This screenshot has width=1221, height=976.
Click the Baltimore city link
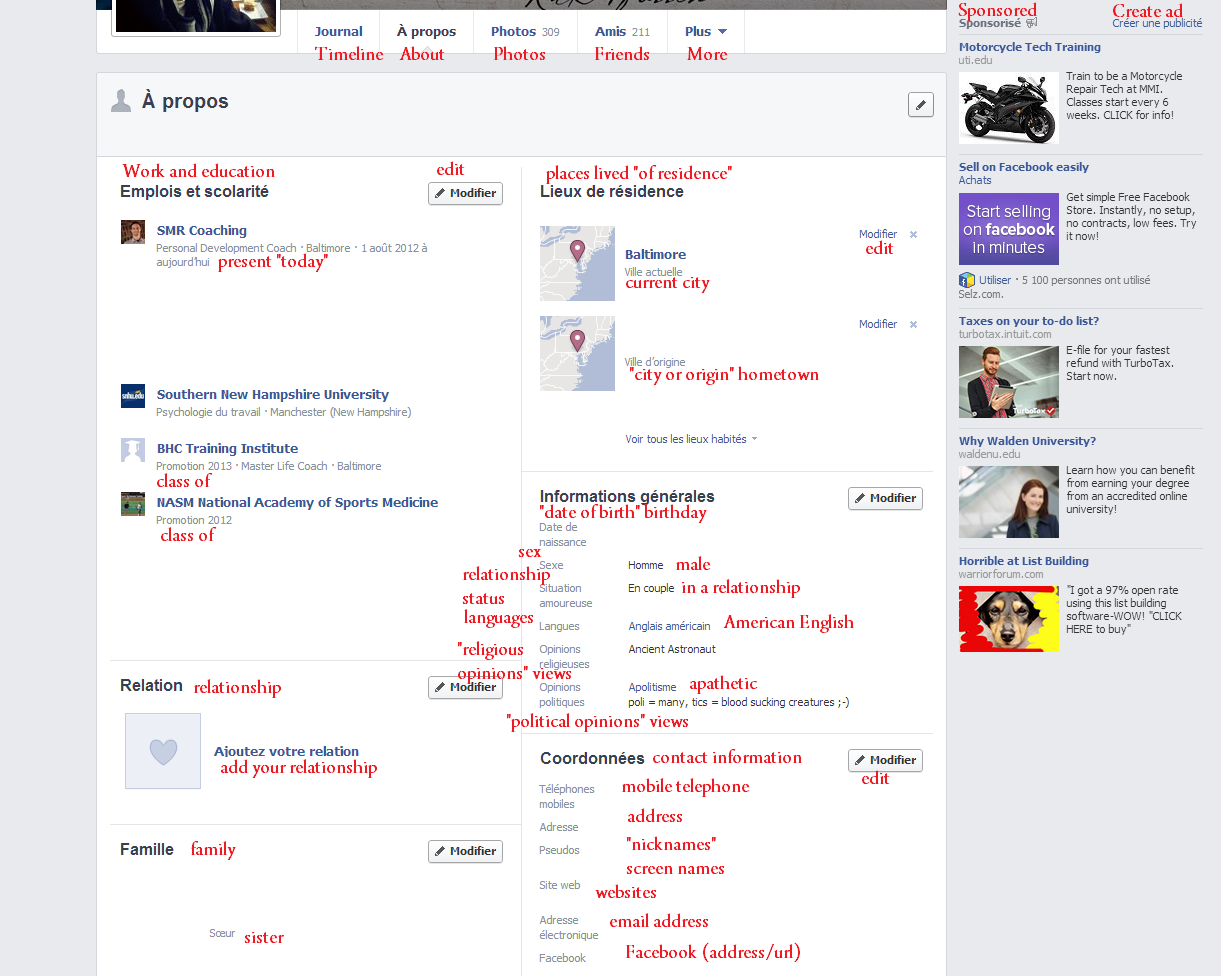(656, 255)
